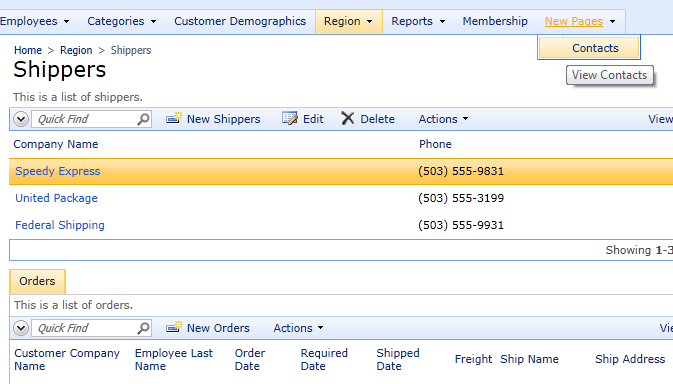Open the Orders Actions dropdown
The width and height of the screenshot is (673, 384).
tap(298, 328)
